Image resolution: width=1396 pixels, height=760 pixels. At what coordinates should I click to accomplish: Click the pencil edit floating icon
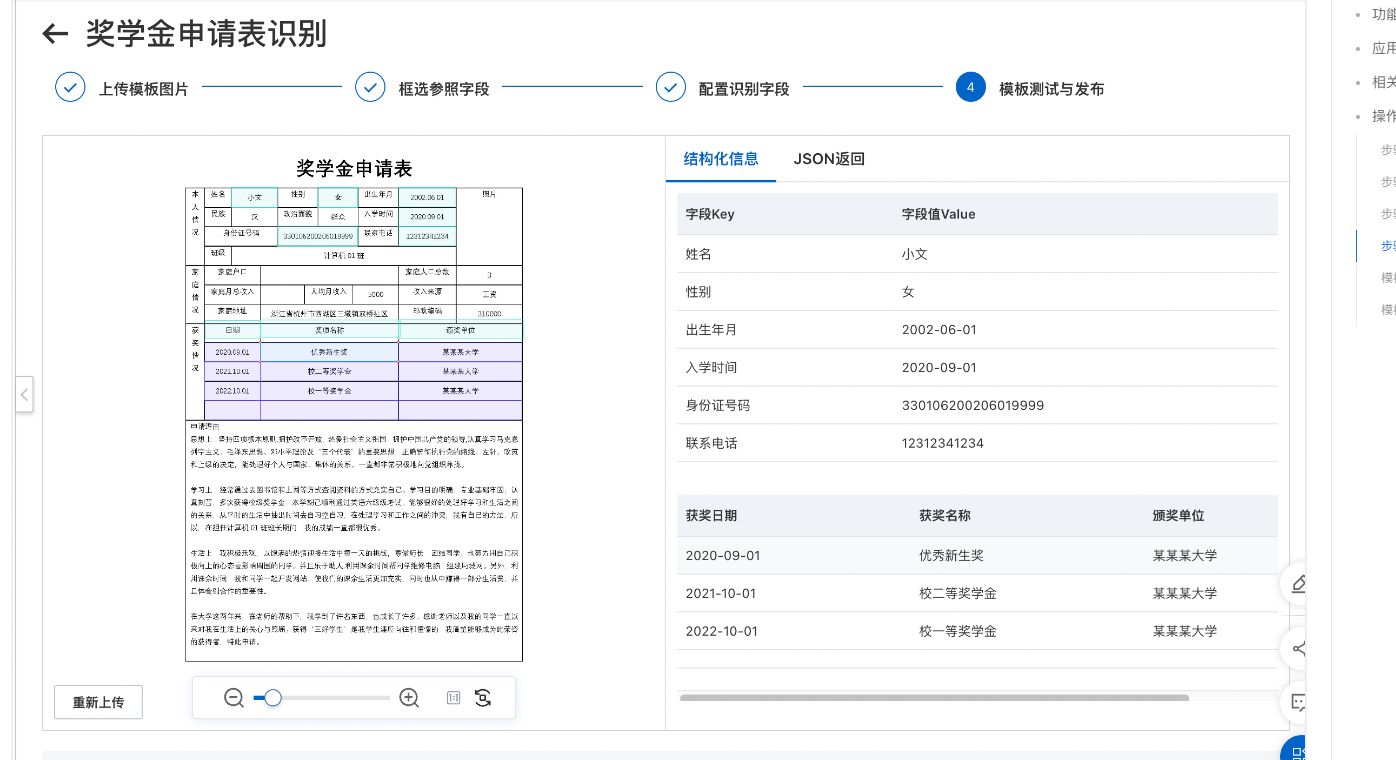(1298, 584)
